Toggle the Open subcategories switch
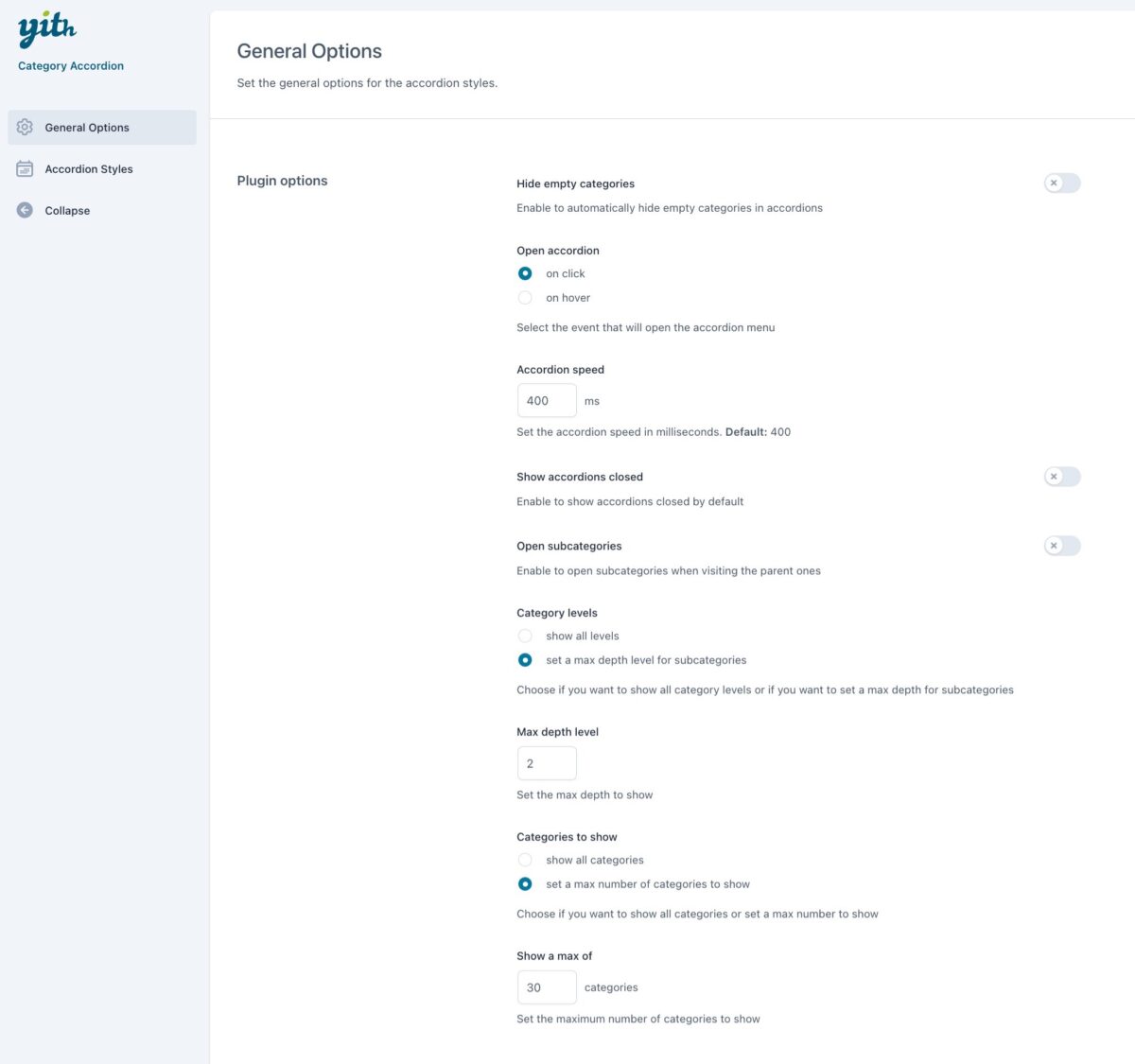This screenshot has height=1064, width=1135. [1061, 546]
